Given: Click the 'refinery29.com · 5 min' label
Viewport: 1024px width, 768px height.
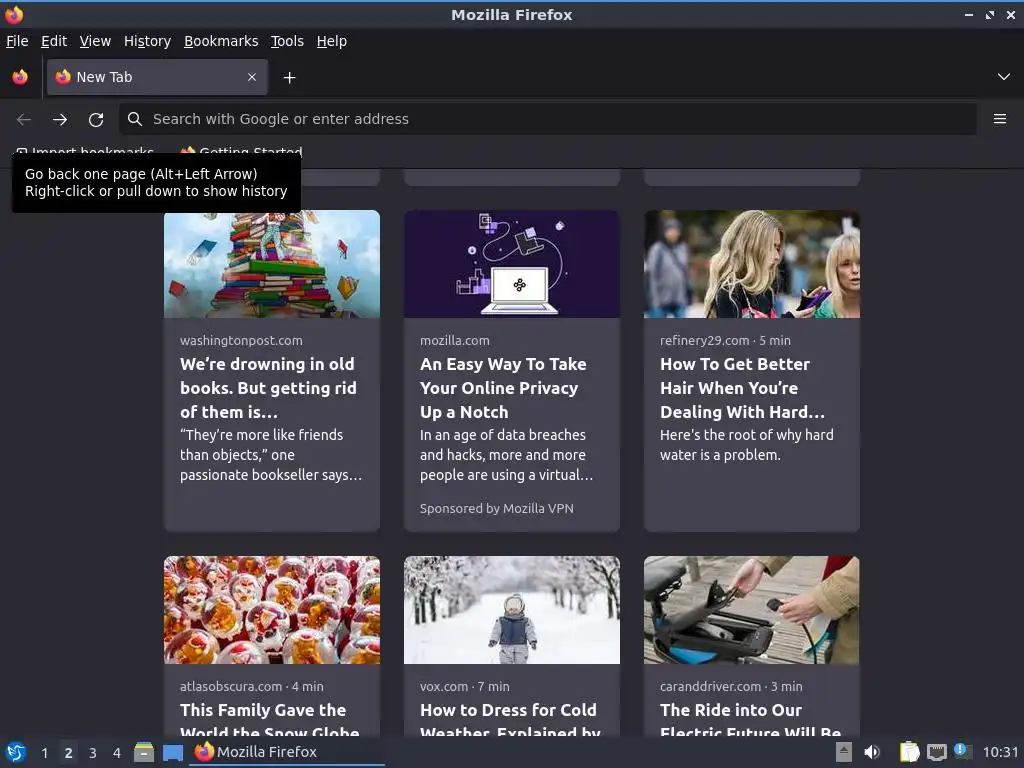Looking at the screenshot, I should [x=725, y=340].
